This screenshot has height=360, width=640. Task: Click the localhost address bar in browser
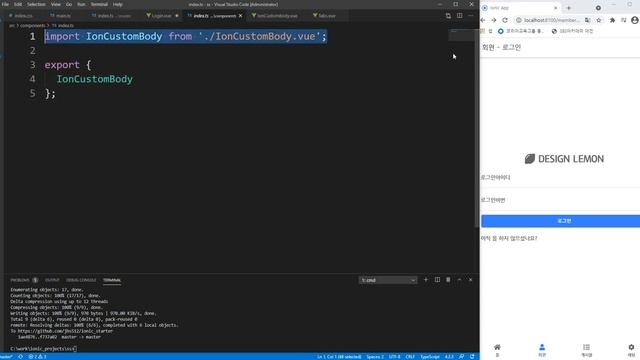click(x=551, y=20)
